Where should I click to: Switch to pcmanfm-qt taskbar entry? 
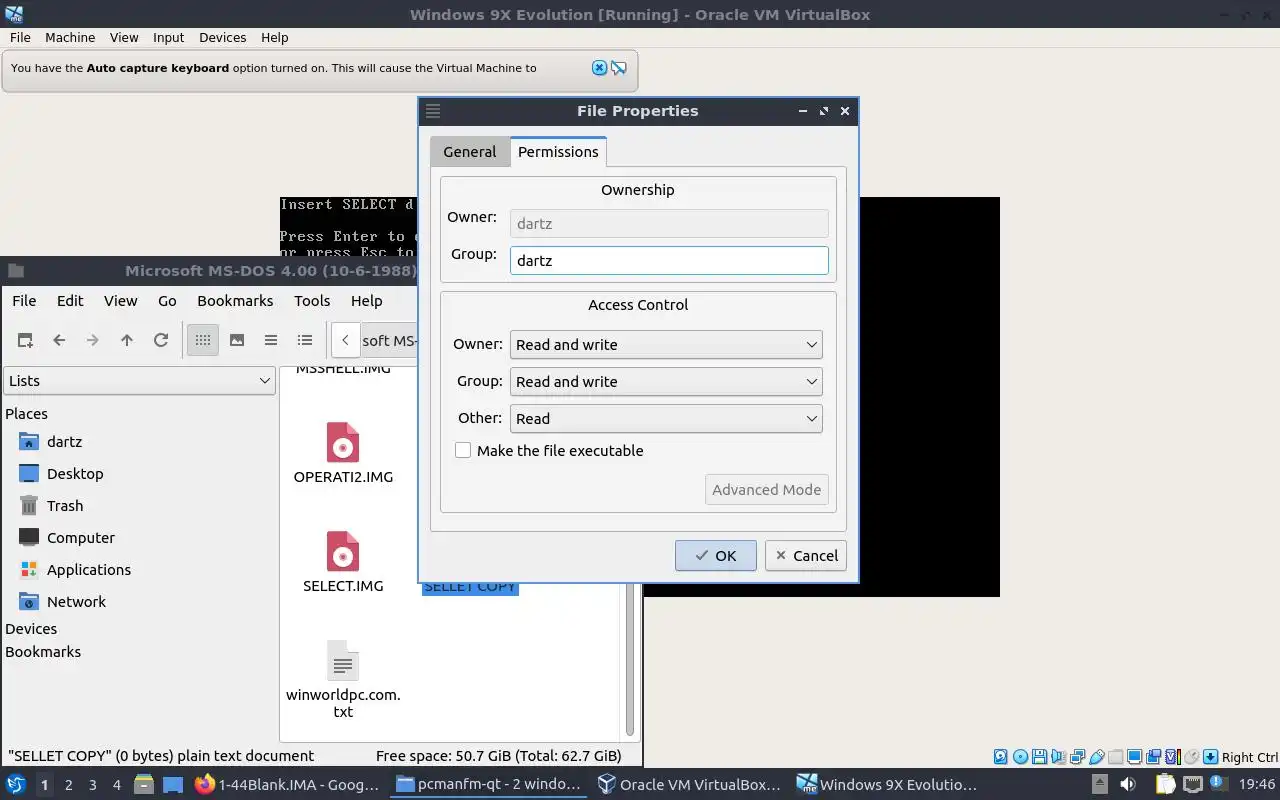click(x=488, y=784)
